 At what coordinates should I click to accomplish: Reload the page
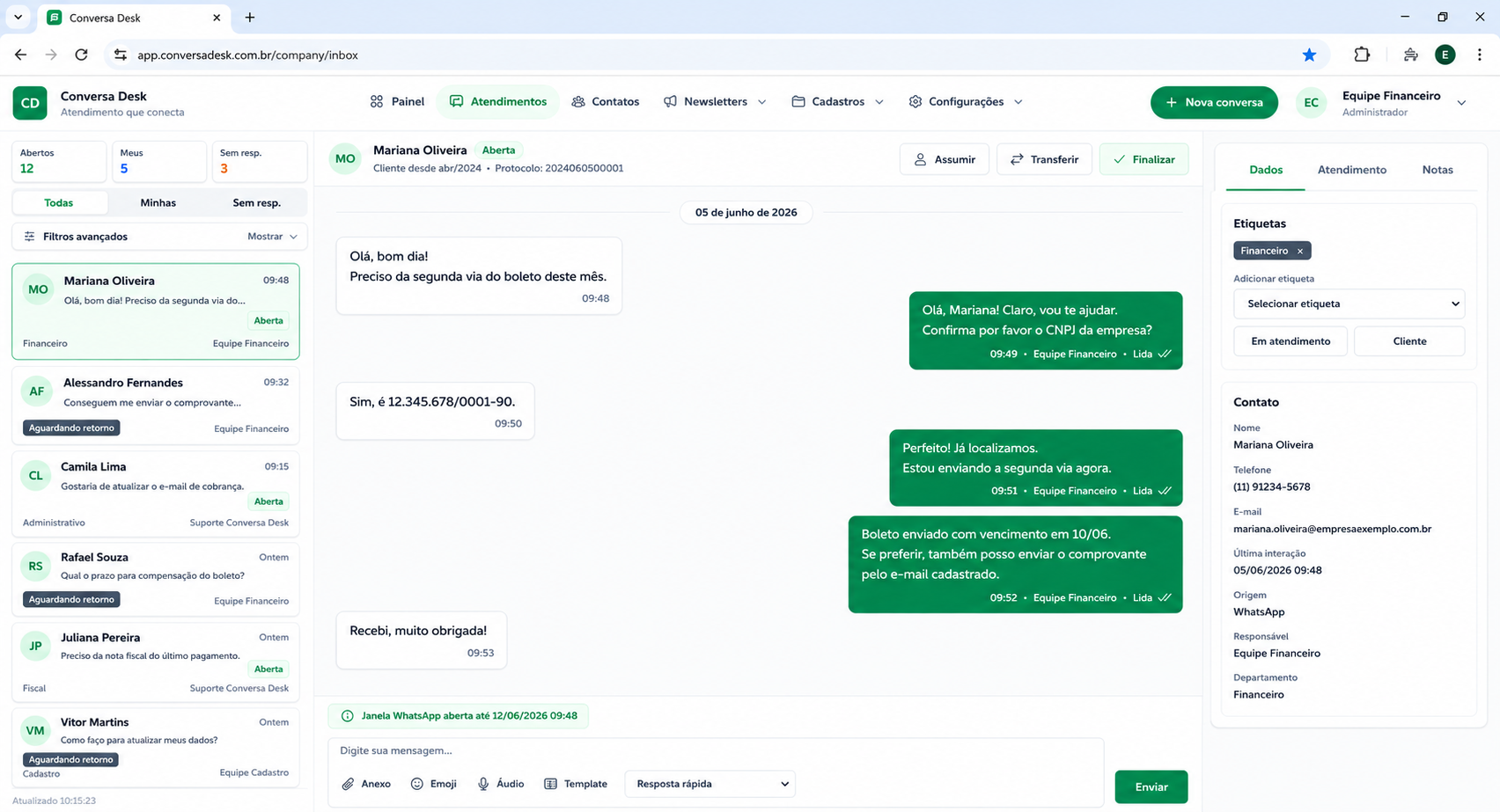tap(81, 55)
